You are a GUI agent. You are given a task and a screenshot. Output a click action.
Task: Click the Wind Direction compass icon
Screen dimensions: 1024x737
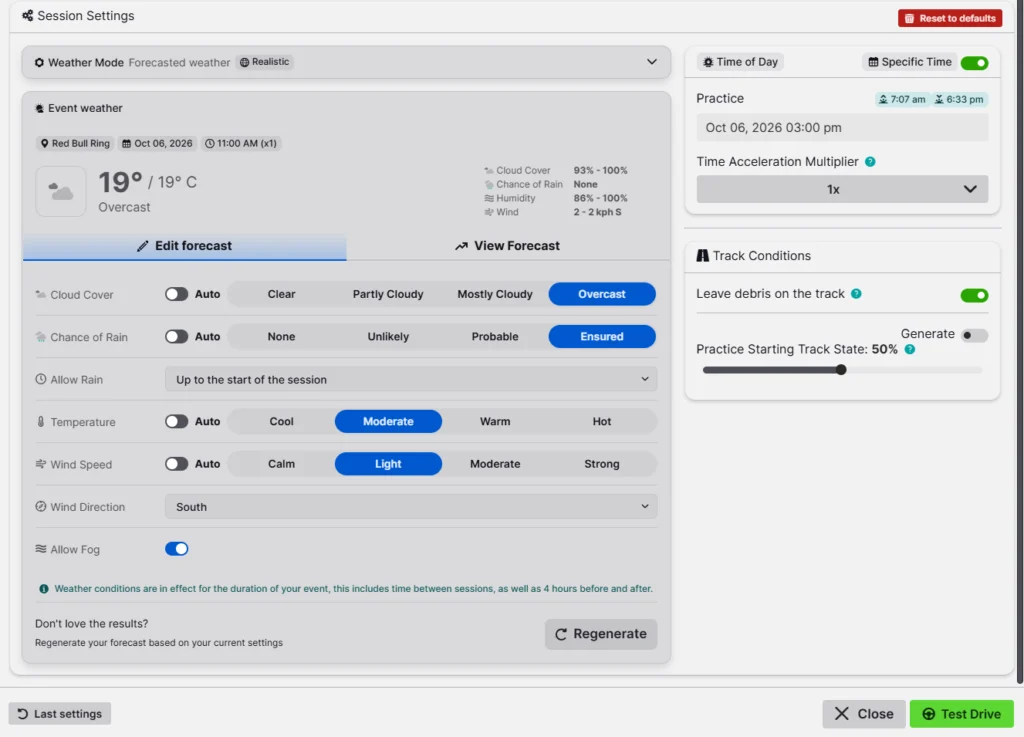coord(40,507)
